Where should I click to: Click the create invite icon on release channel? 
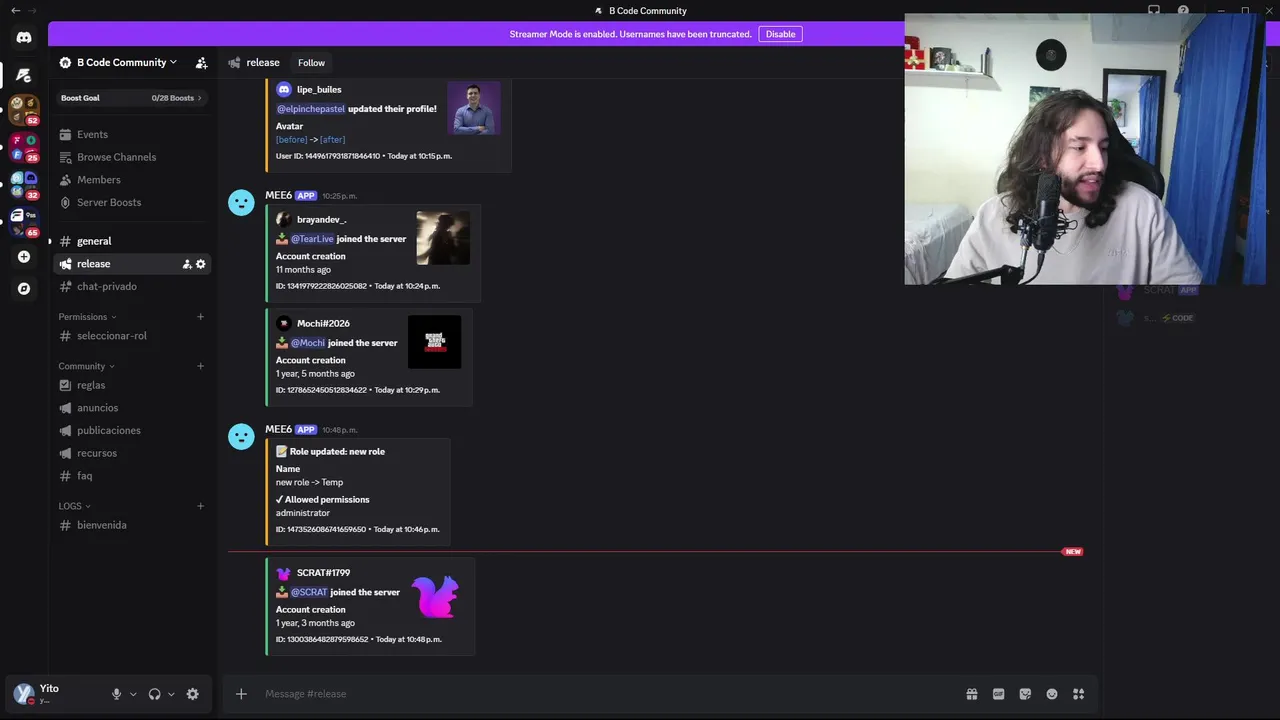[x=187, y=264]
